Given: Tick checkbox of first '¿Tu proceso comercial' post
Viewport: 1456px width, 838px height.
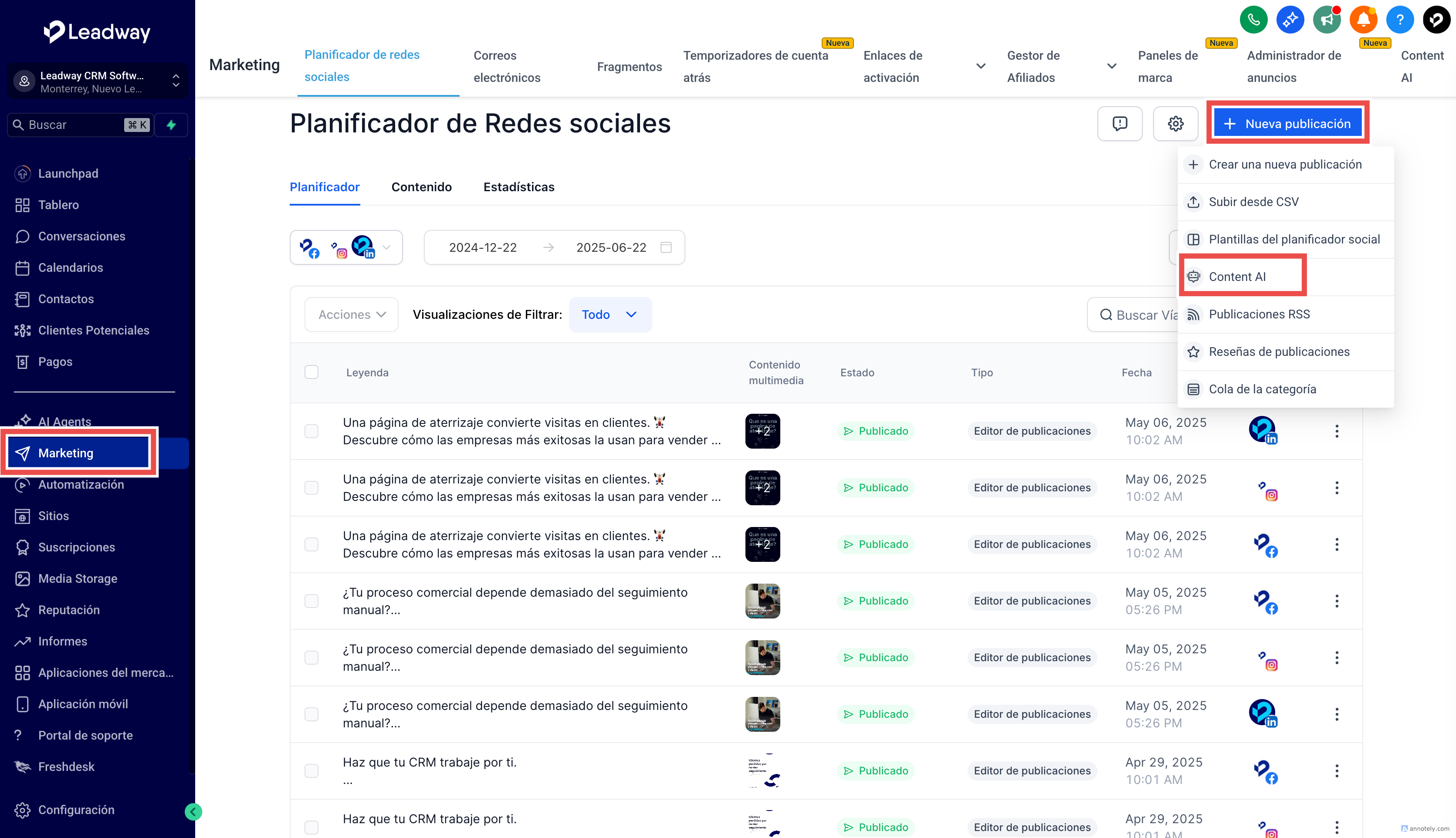Looking at the screenshot, I should click(312, 601).
